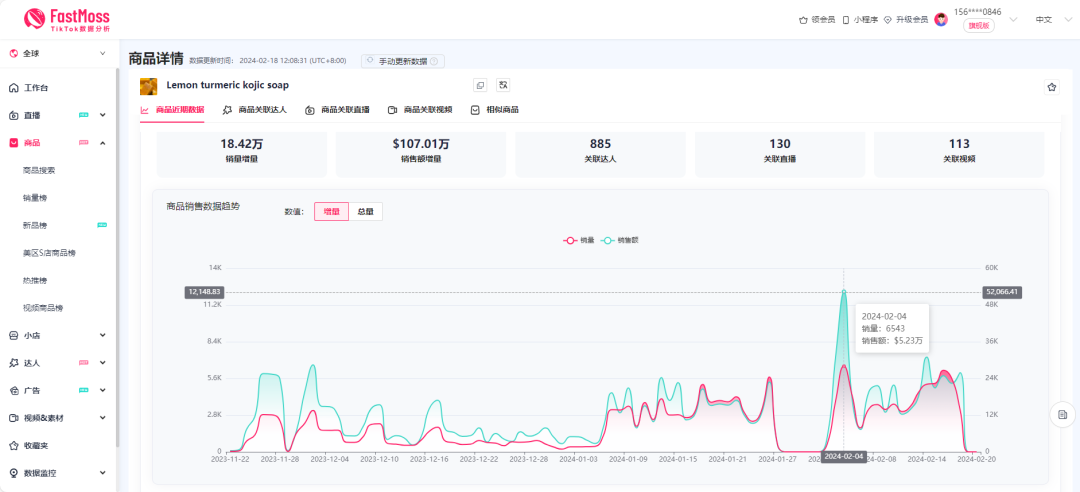Viewport: 1080px width, 492px height.
Task: Copy the product name with copy icon
Action: [480, 86]
